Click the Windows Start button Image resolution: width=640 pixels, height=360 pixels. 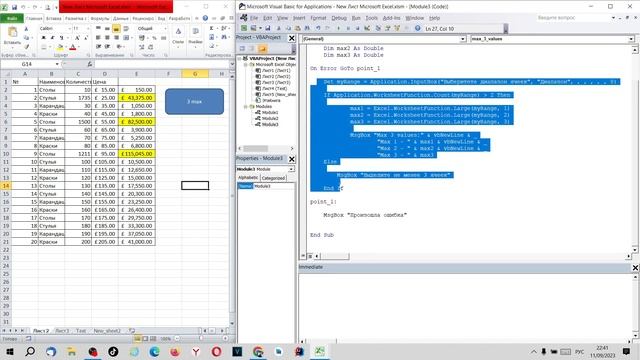[x=9, y=351]
